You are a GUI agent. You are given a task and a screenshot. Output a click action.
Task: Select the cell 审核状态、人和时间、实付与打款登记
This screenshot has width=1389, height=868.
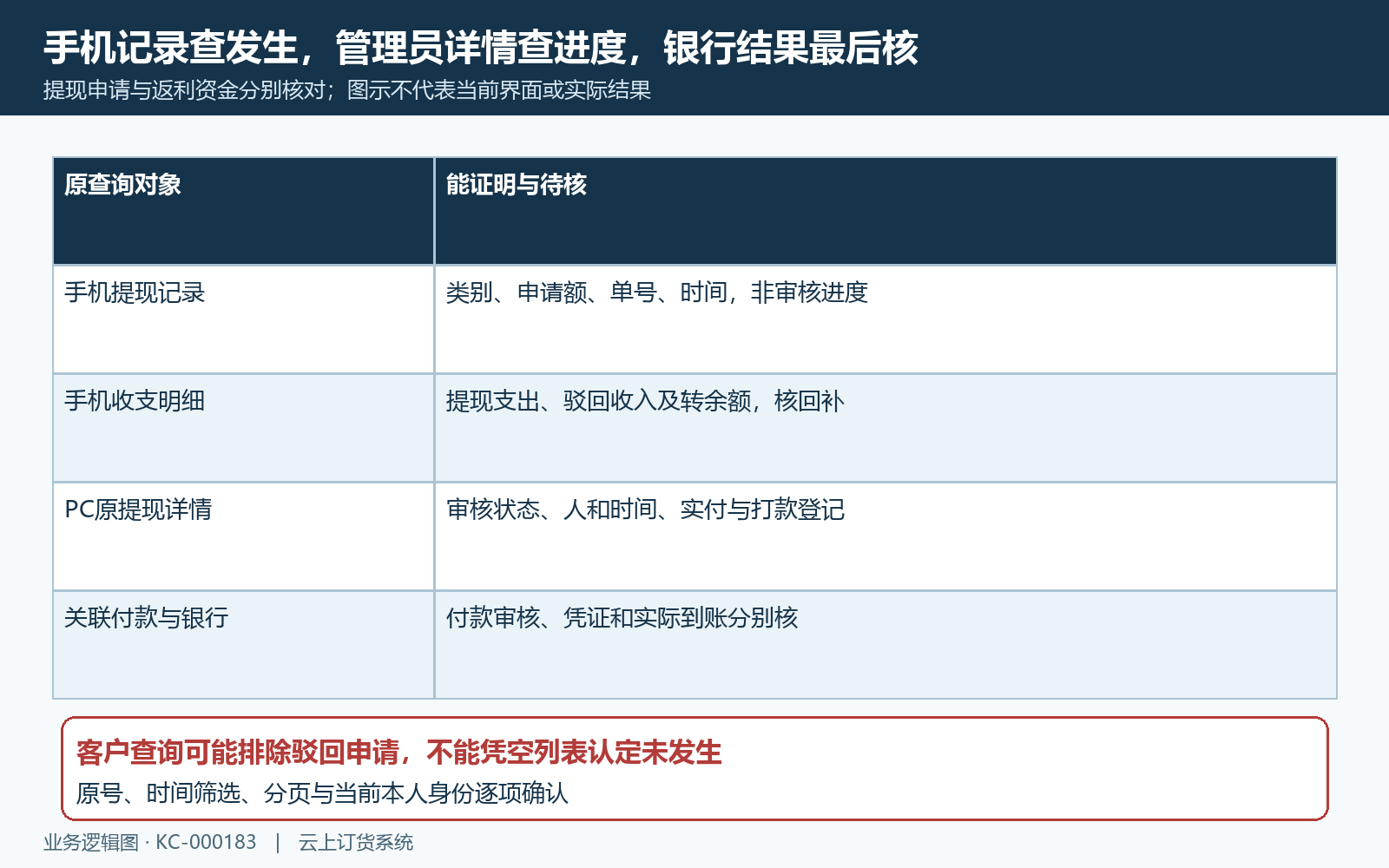coord(885,536)
